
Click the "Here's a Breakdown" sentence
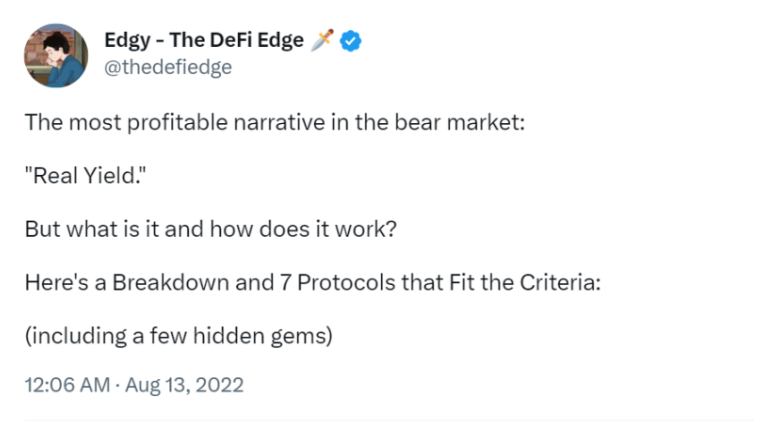(313, 283)
